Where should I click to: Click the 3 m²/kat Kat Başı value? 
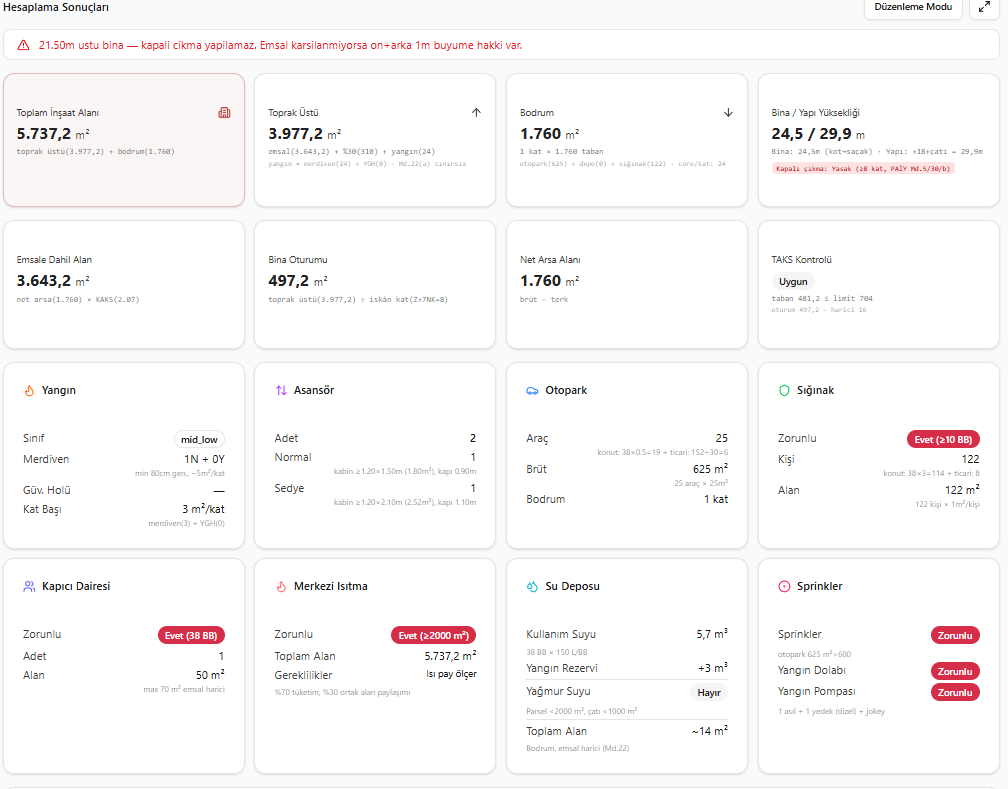coord(203,509)
